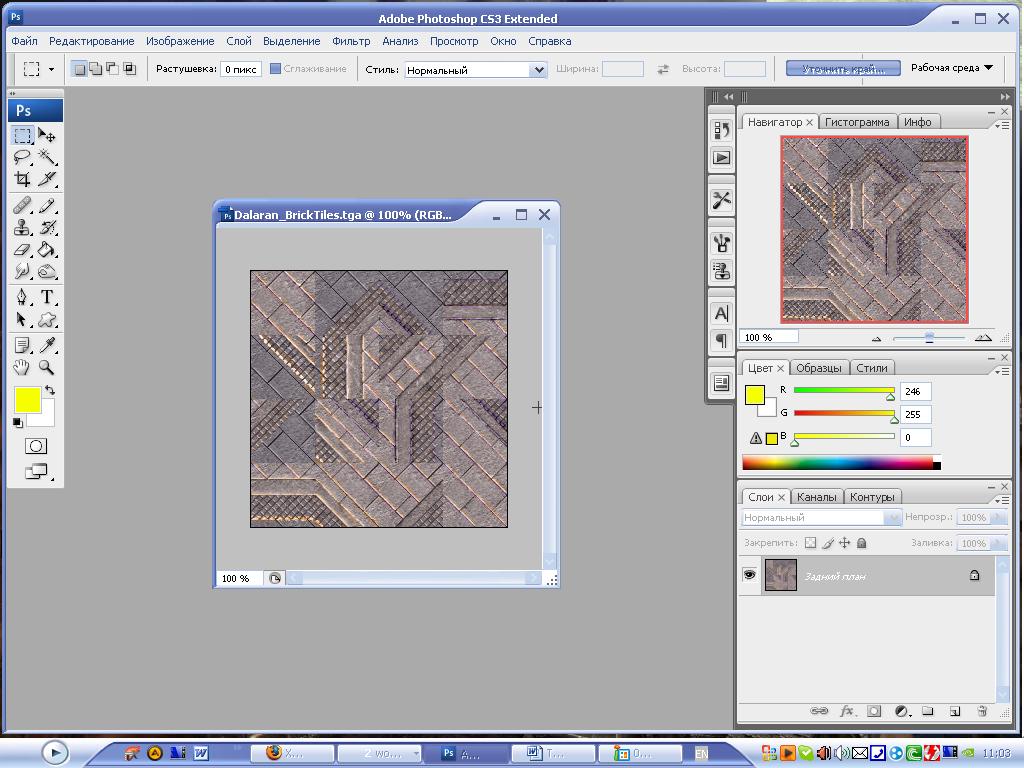Image resolution: width=1024 pixels, height=768 pixels.
Task: Activate the Eyedropper tool
Action: [47, 345]
